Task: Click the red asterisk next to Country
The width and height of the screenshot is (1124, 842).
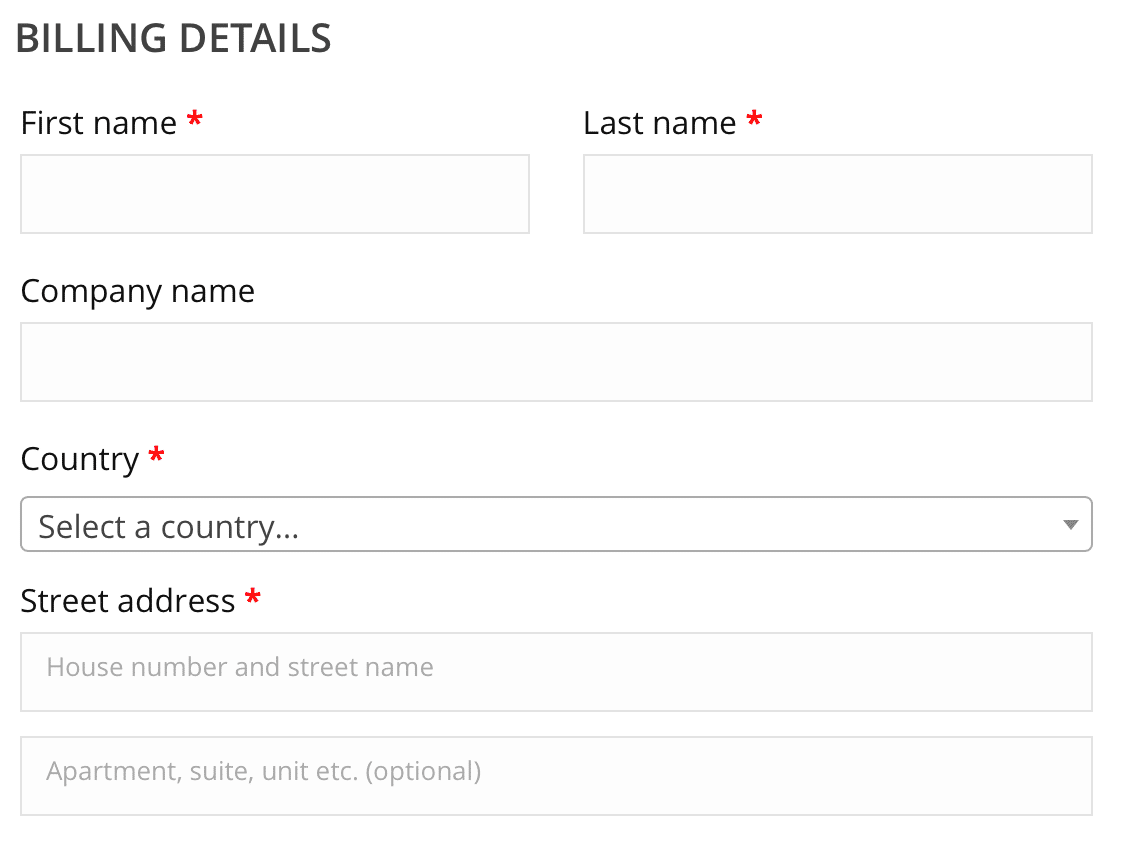Action: pyautogui.click(x=155, y=457)
